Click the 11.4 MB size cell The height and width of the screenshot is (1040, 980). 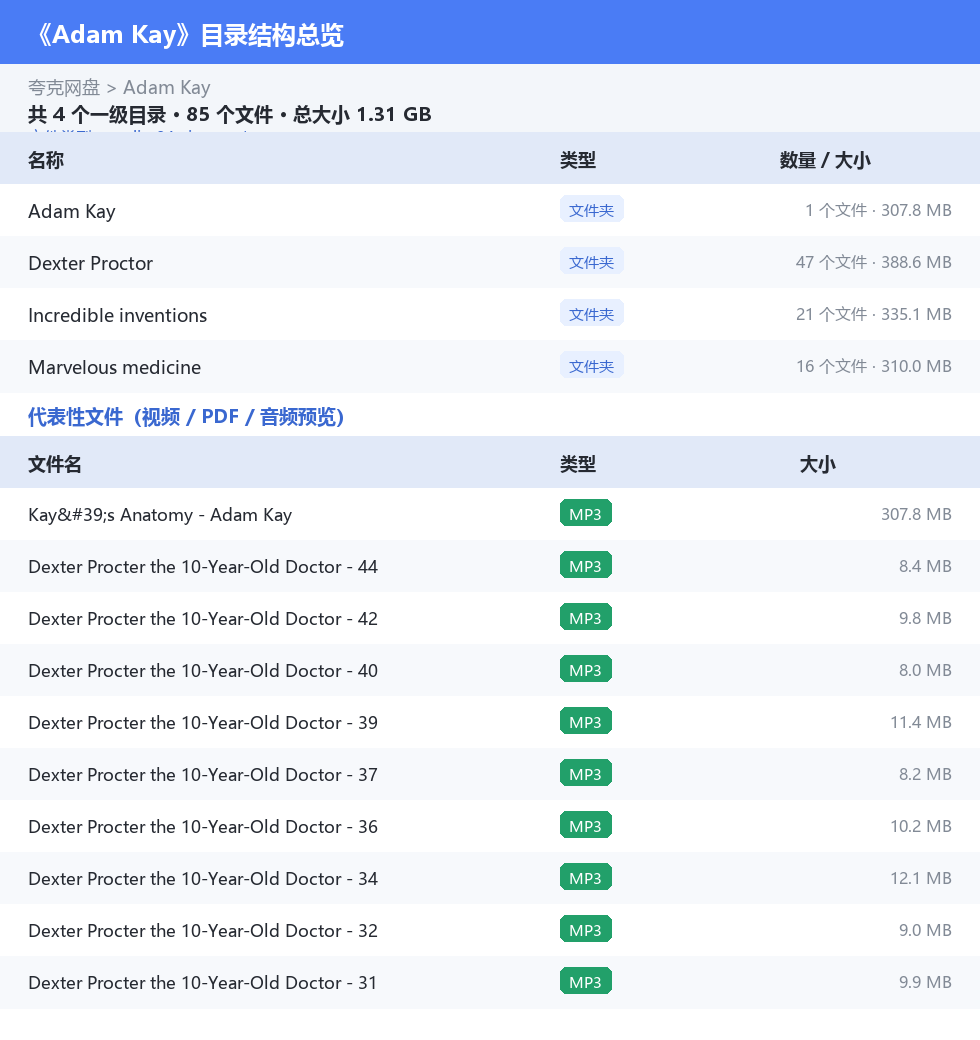point(920,722)
